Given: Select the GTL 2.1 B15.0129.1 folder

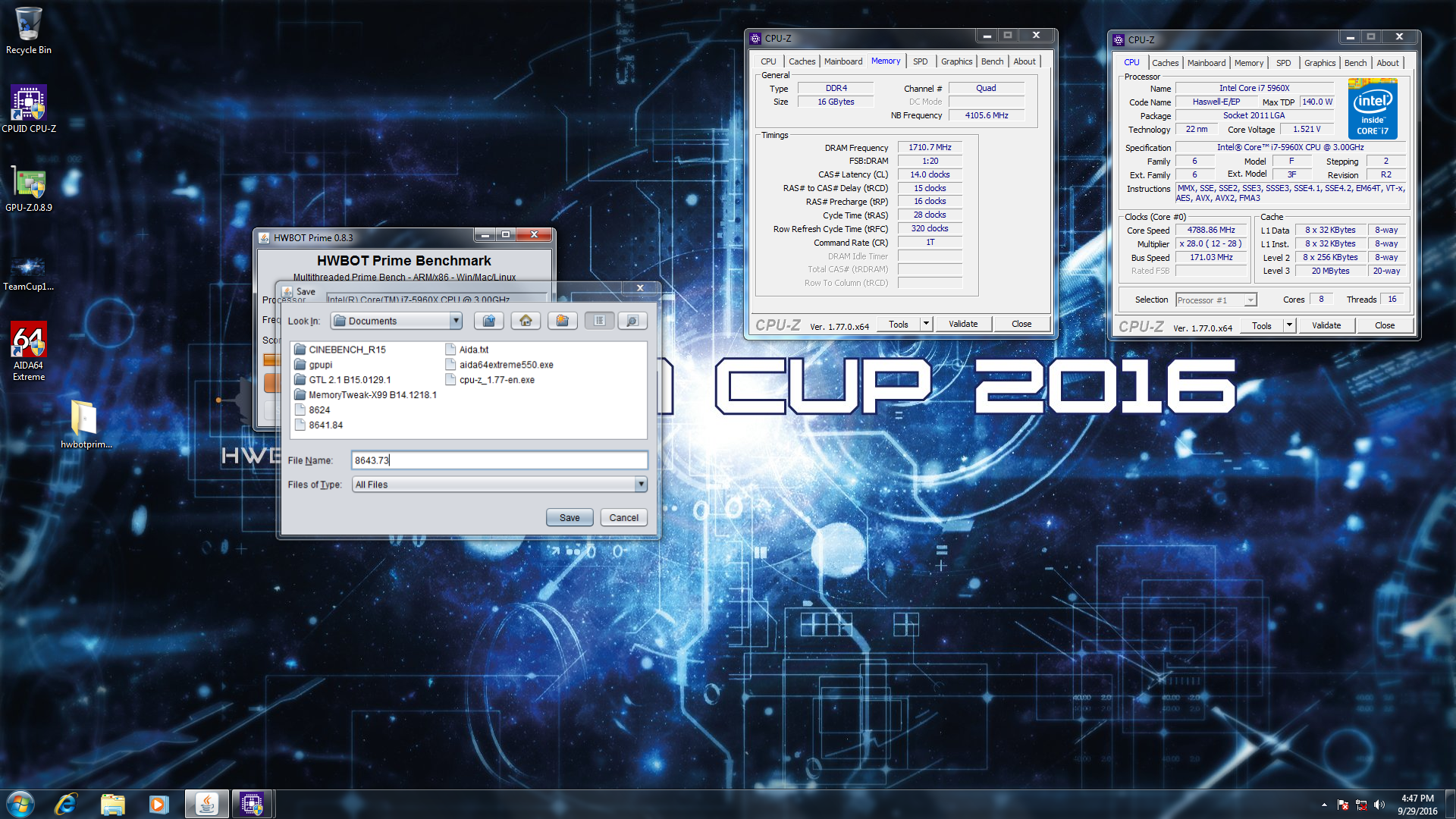Looking at the screenshot, I should point(342,380).
